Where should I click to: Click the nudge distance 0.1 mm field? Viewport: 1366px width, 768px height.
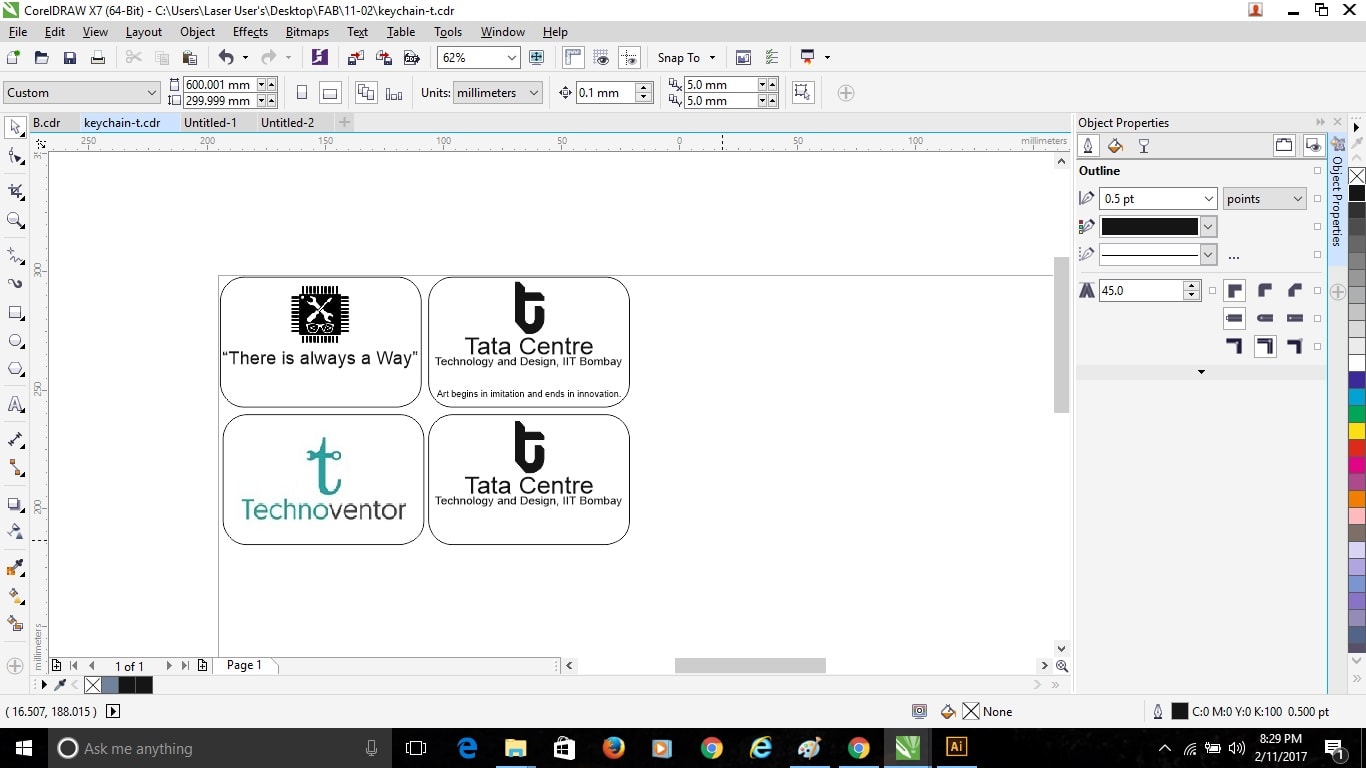[x=605, y=93]
